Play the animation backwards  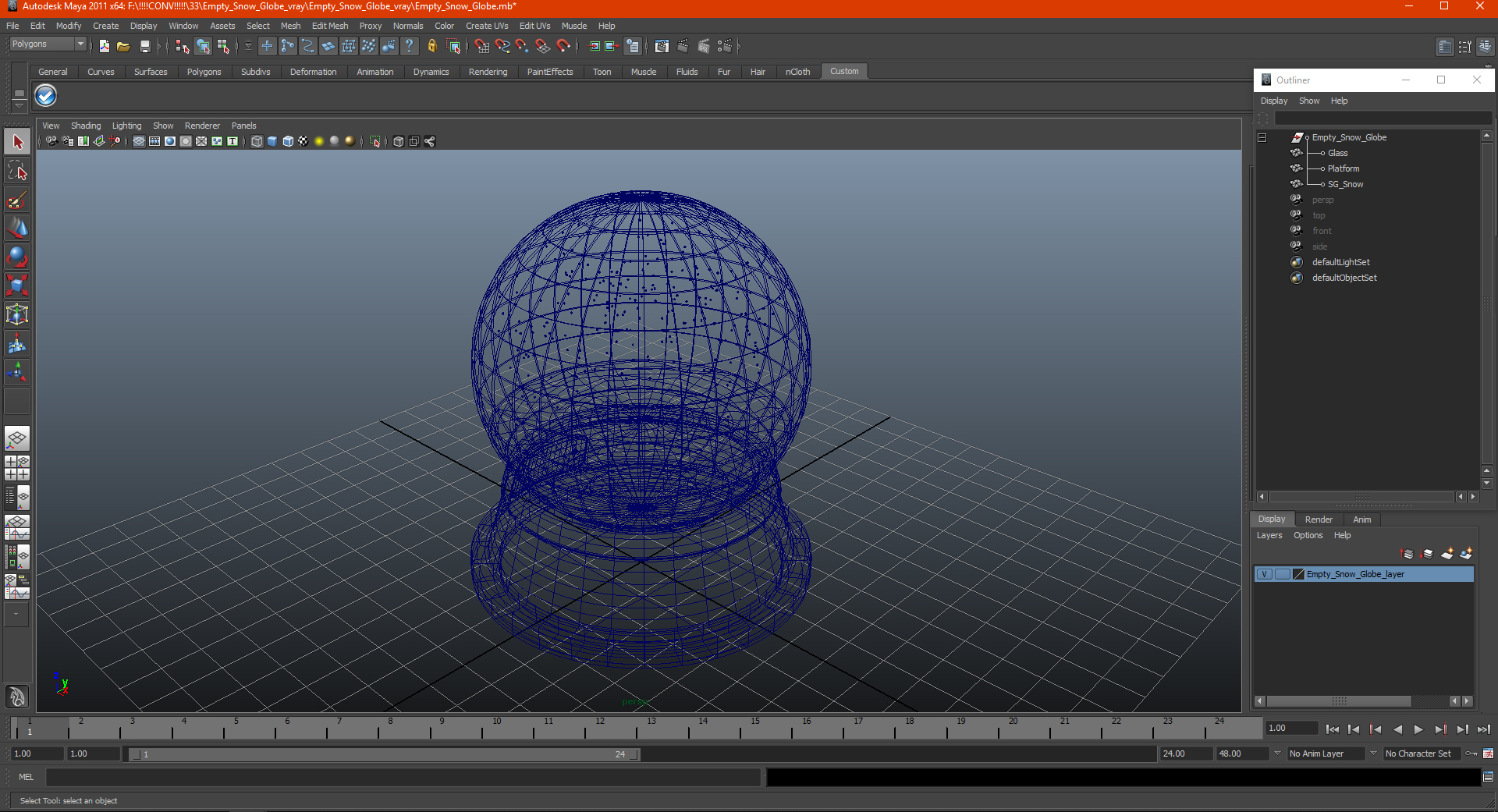click(x=1397, y=729)
